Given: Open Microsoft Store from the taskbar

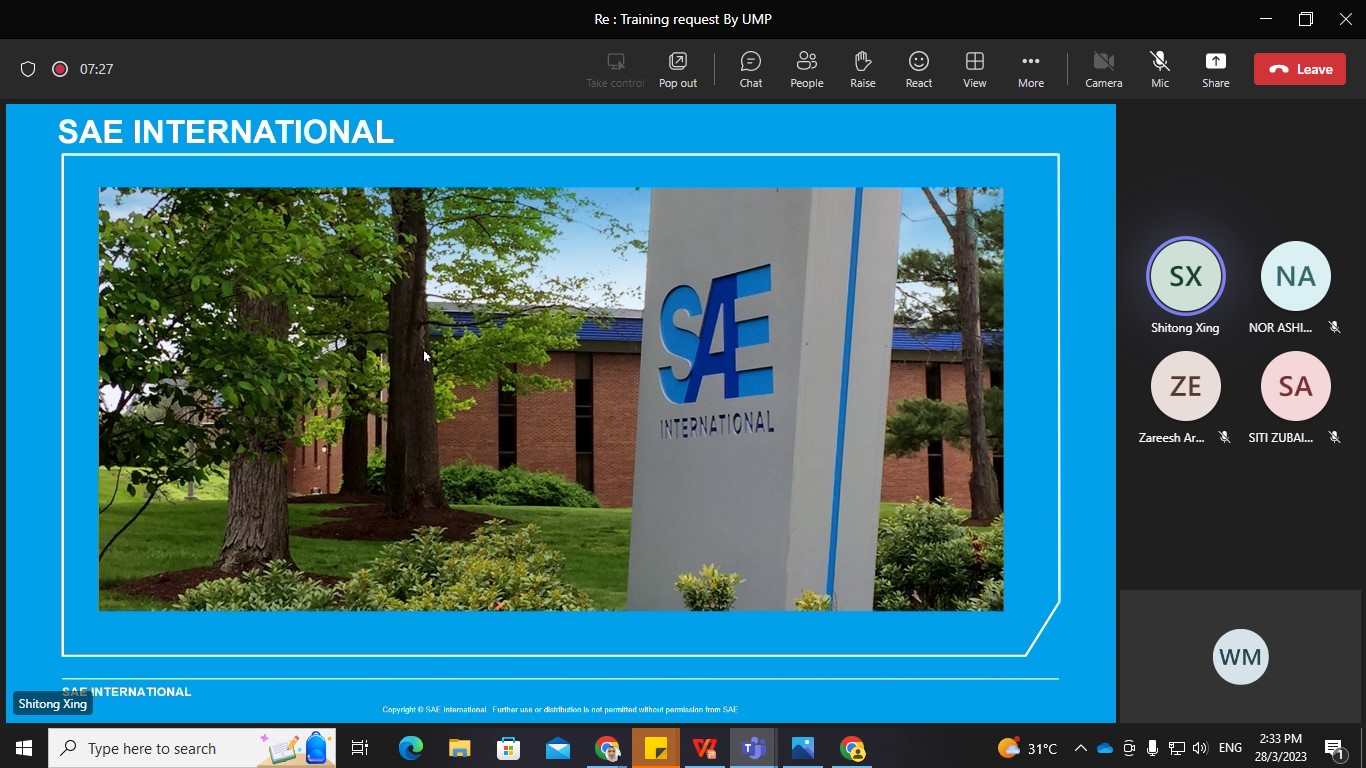Looking at the screenshot, I should tap(508, 748).
